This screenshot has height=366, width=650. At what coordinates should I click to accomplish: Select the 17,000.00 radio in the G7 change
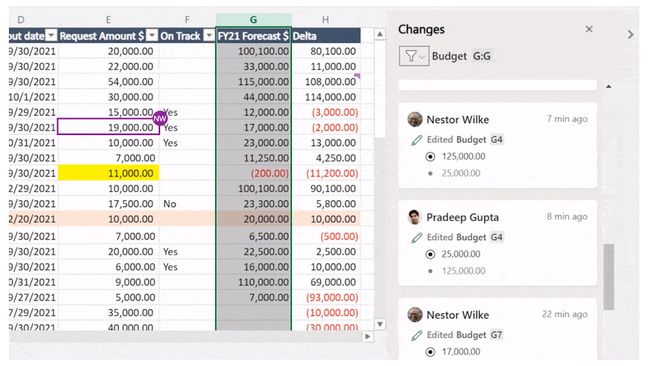[430, 352]
